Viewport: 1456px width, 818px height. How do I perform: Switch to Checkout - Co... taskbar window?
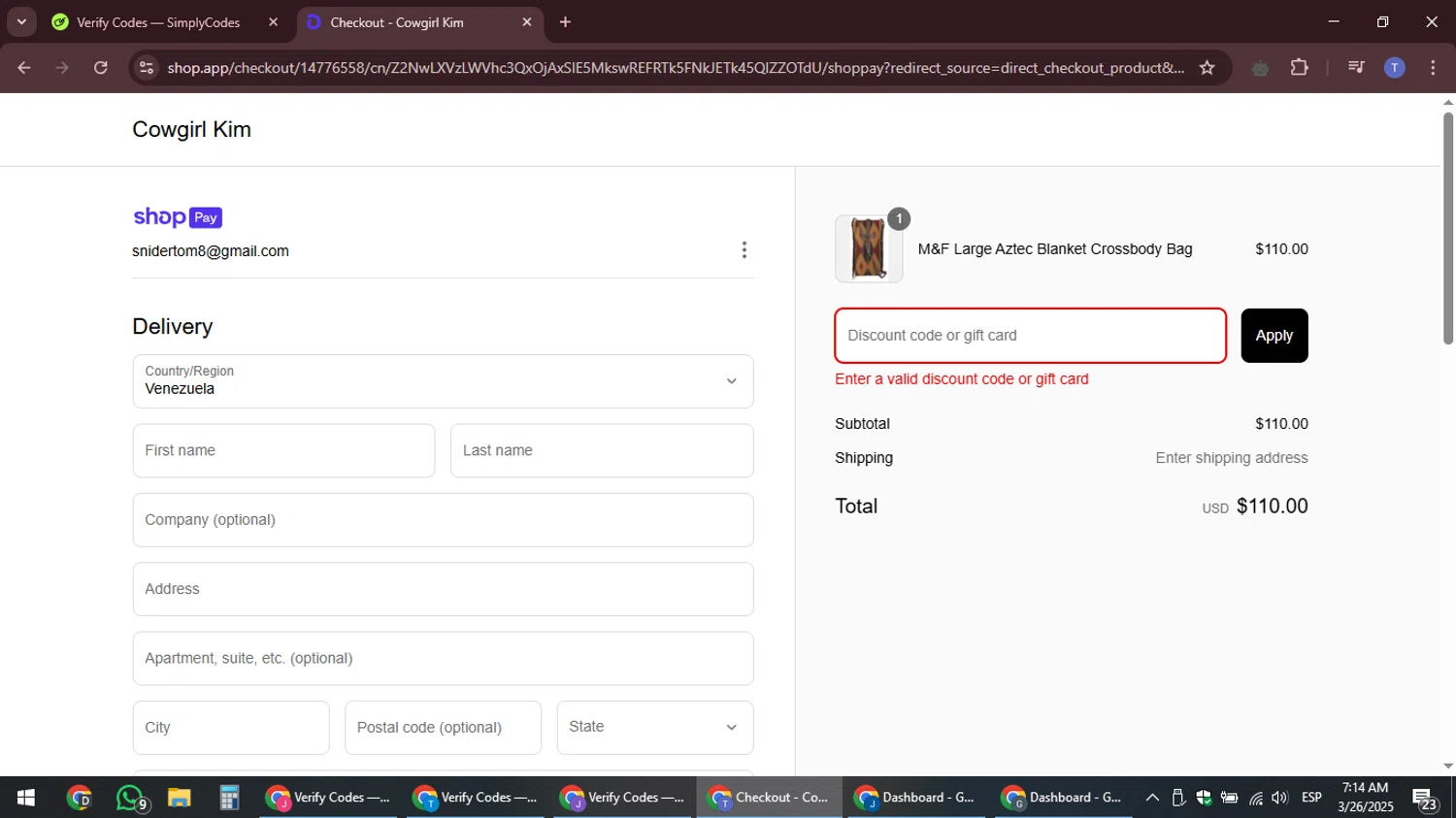[x=770, y=798]
